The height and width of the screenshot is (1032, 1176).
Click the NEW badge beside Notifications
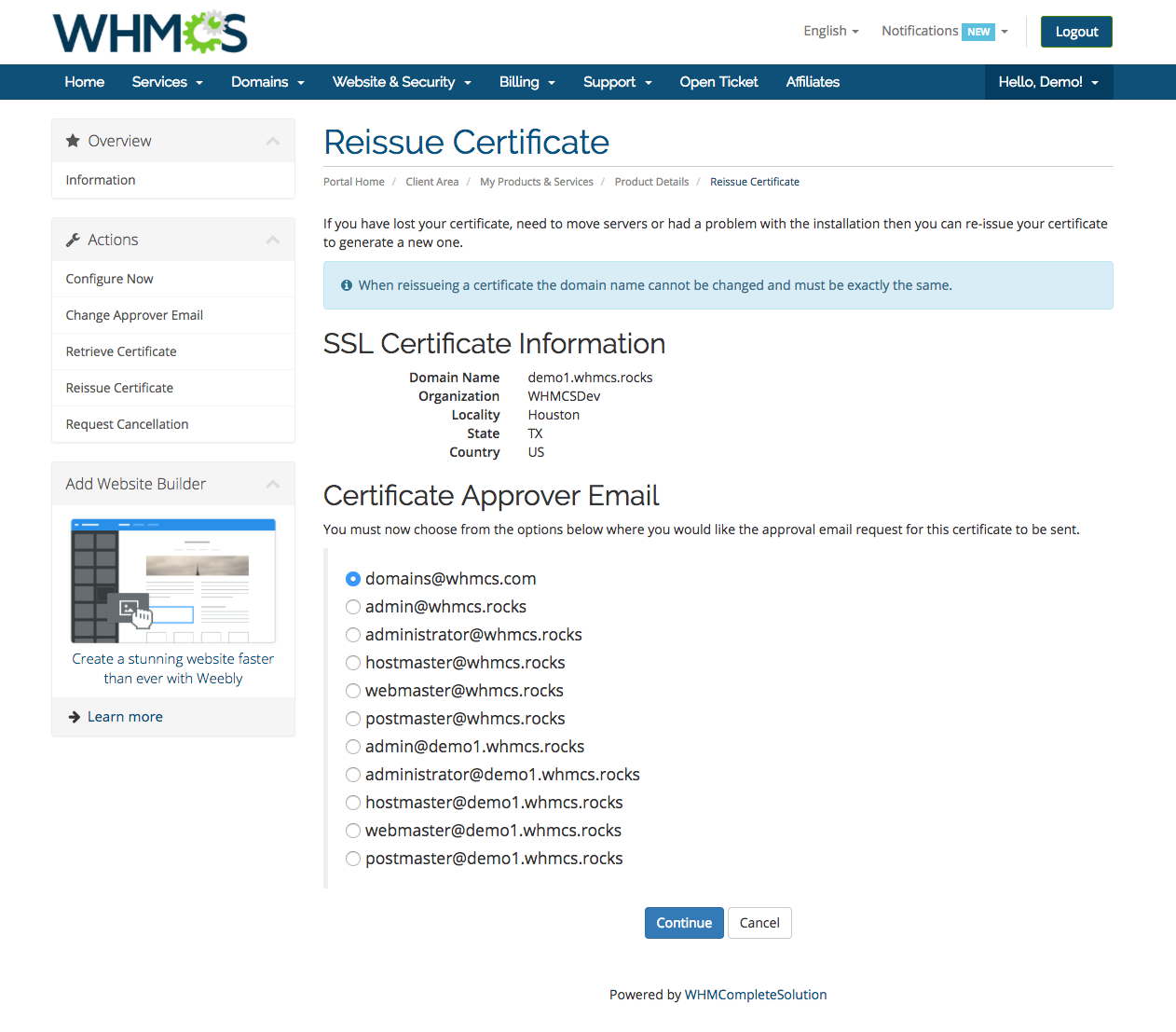click(x=978, y=32)
